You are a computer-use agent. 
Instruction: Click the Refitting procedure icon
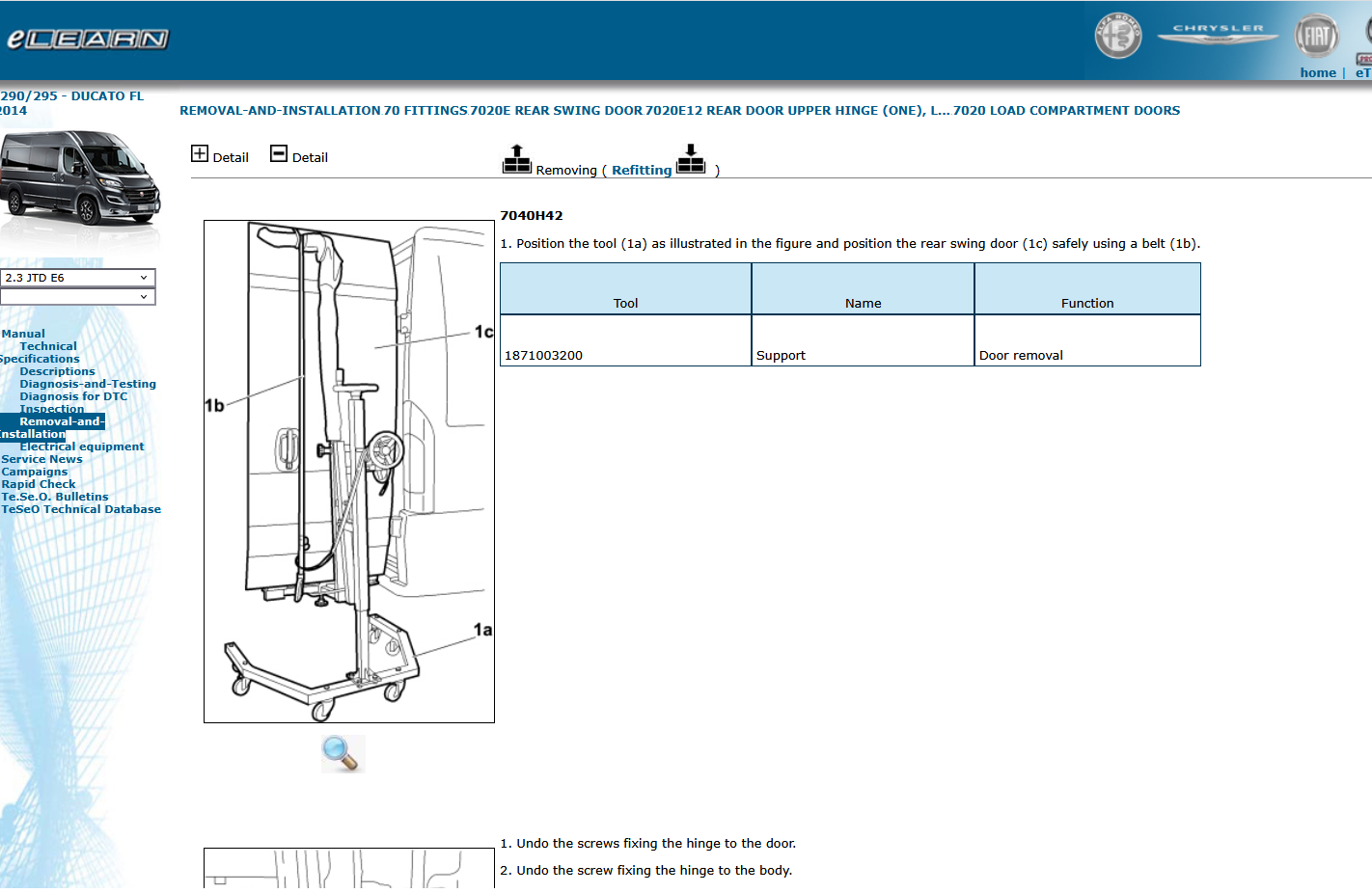pyautogui.click(x=691, y=159)
